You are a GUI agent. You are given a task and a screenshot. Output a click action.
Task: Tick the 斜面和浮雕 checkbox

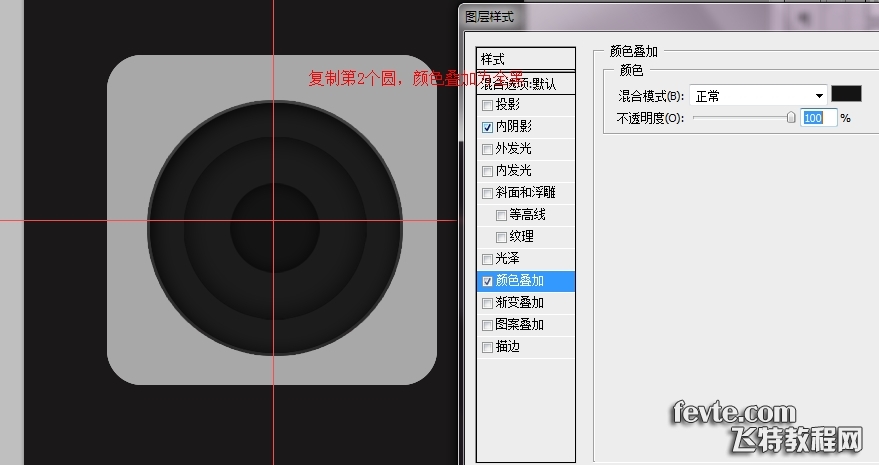(x=488, y=193)
